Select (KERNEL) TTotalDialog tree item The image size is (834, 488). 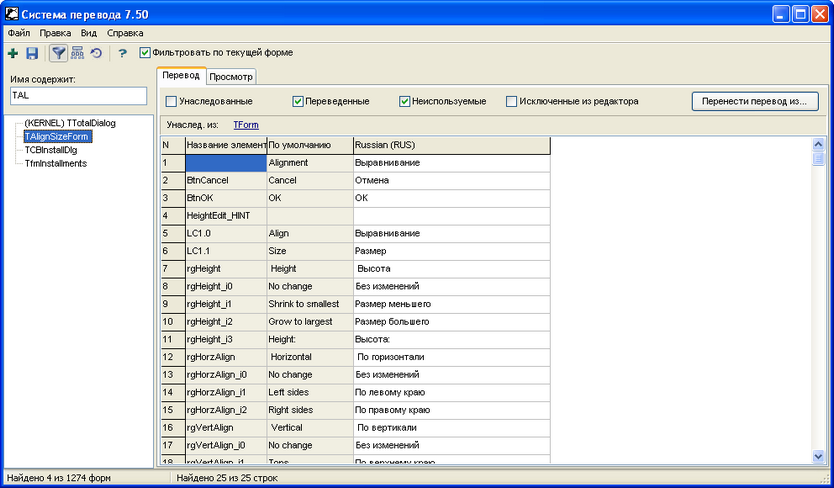click(70, 123)
